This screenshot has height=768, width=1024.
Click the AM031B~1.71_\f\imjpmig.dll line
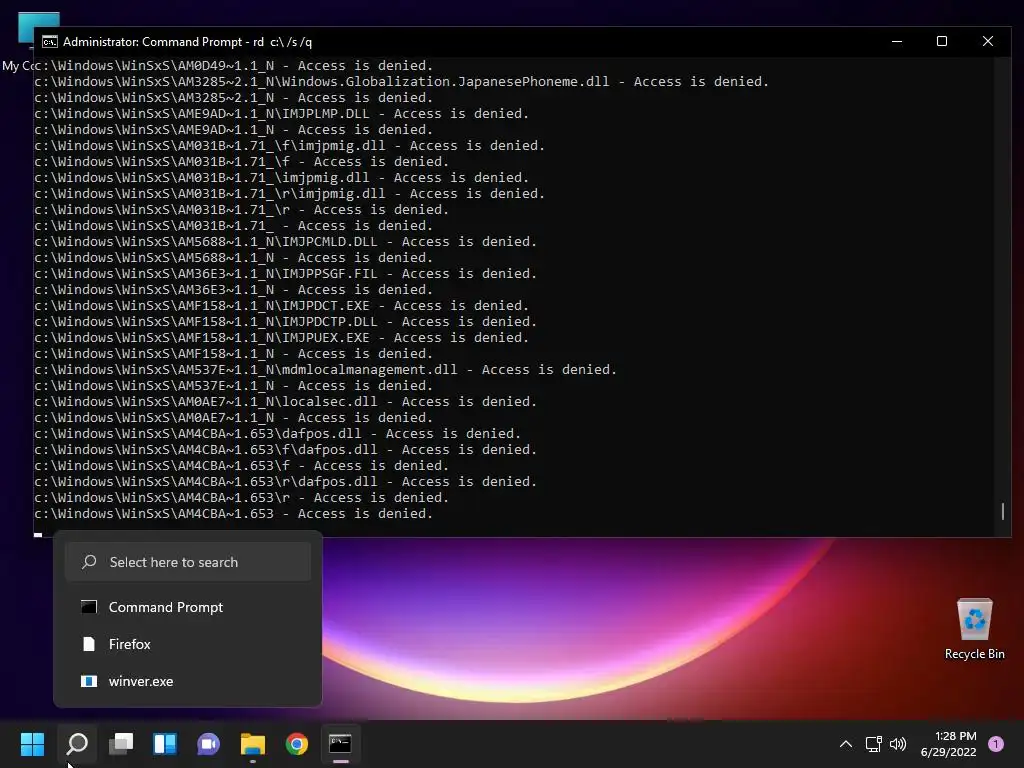[x=289, y=146]
